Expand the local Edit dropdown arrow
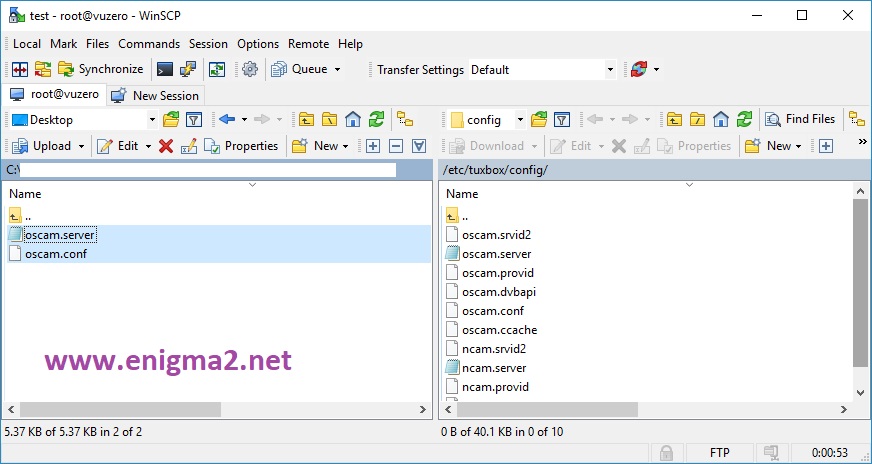Viewport: 872px width, 464px height. 148,146
